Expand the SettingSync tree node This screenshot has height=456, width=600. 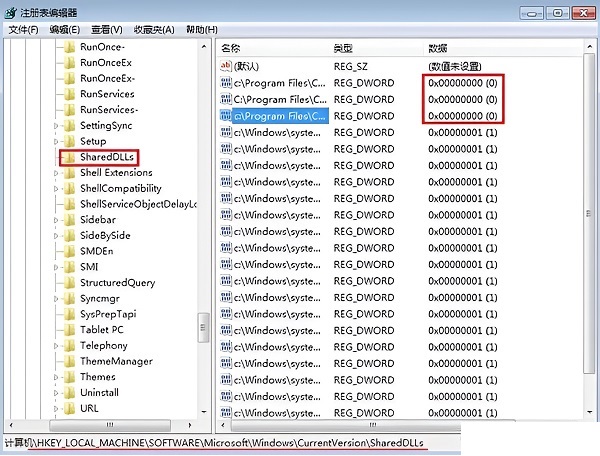(x=56, y=125)
